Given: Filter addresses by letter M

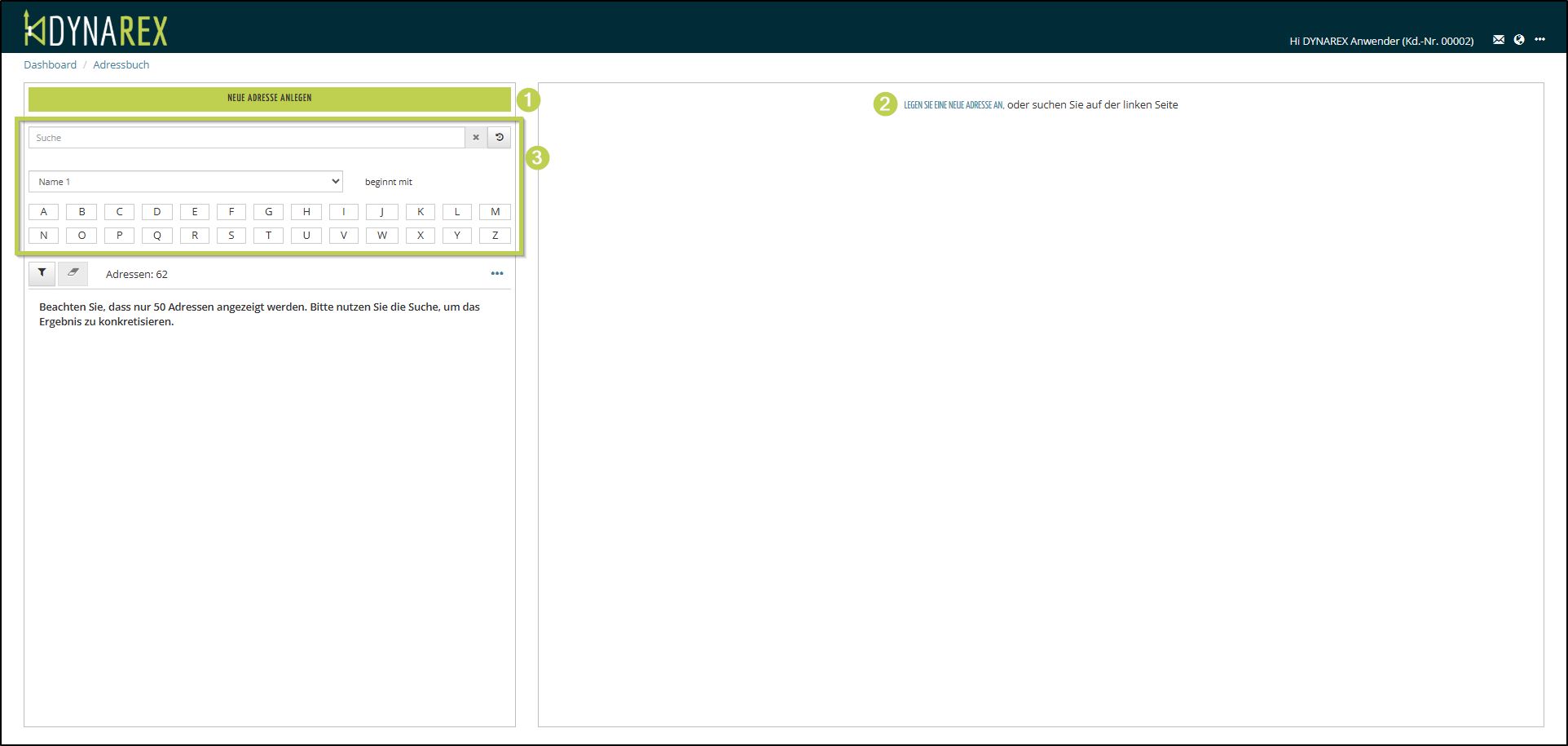Looking at the screenshot, I should tap(495, 212).
